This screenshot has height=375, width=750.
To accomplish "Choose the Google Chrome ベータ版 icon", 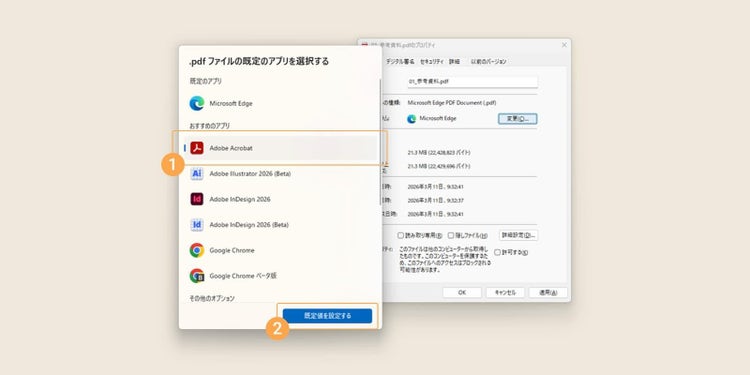I will 197,276.
